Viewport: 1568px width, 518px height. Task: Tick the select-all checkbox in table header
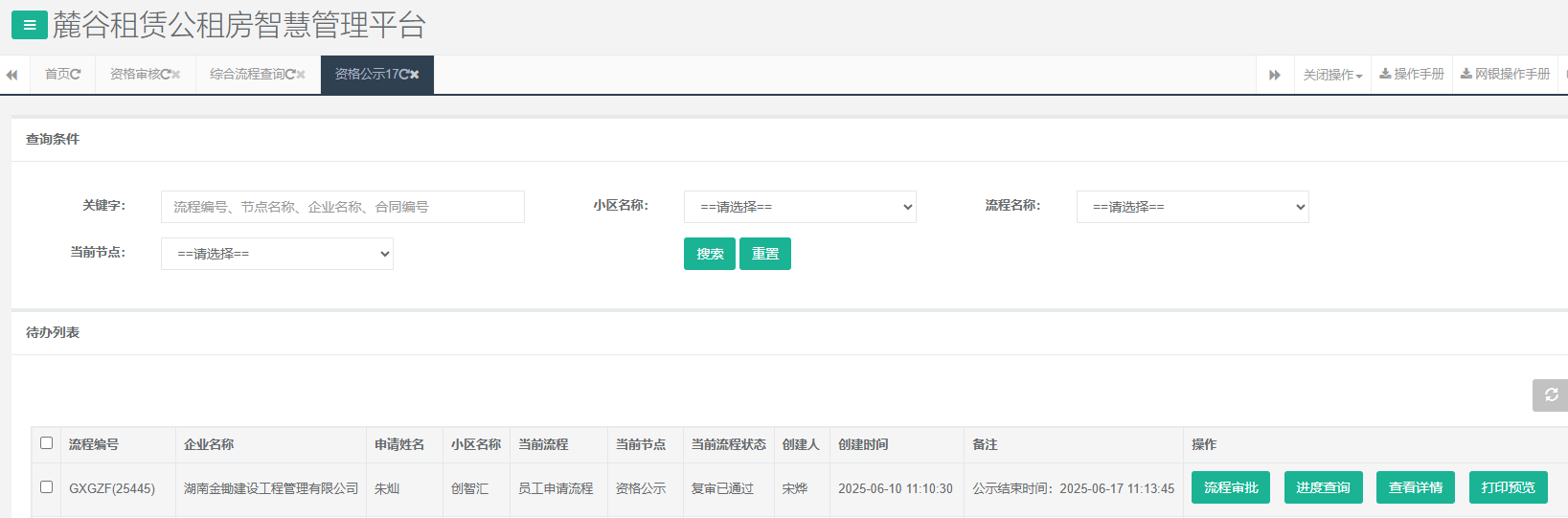click(x=46, y=443)
